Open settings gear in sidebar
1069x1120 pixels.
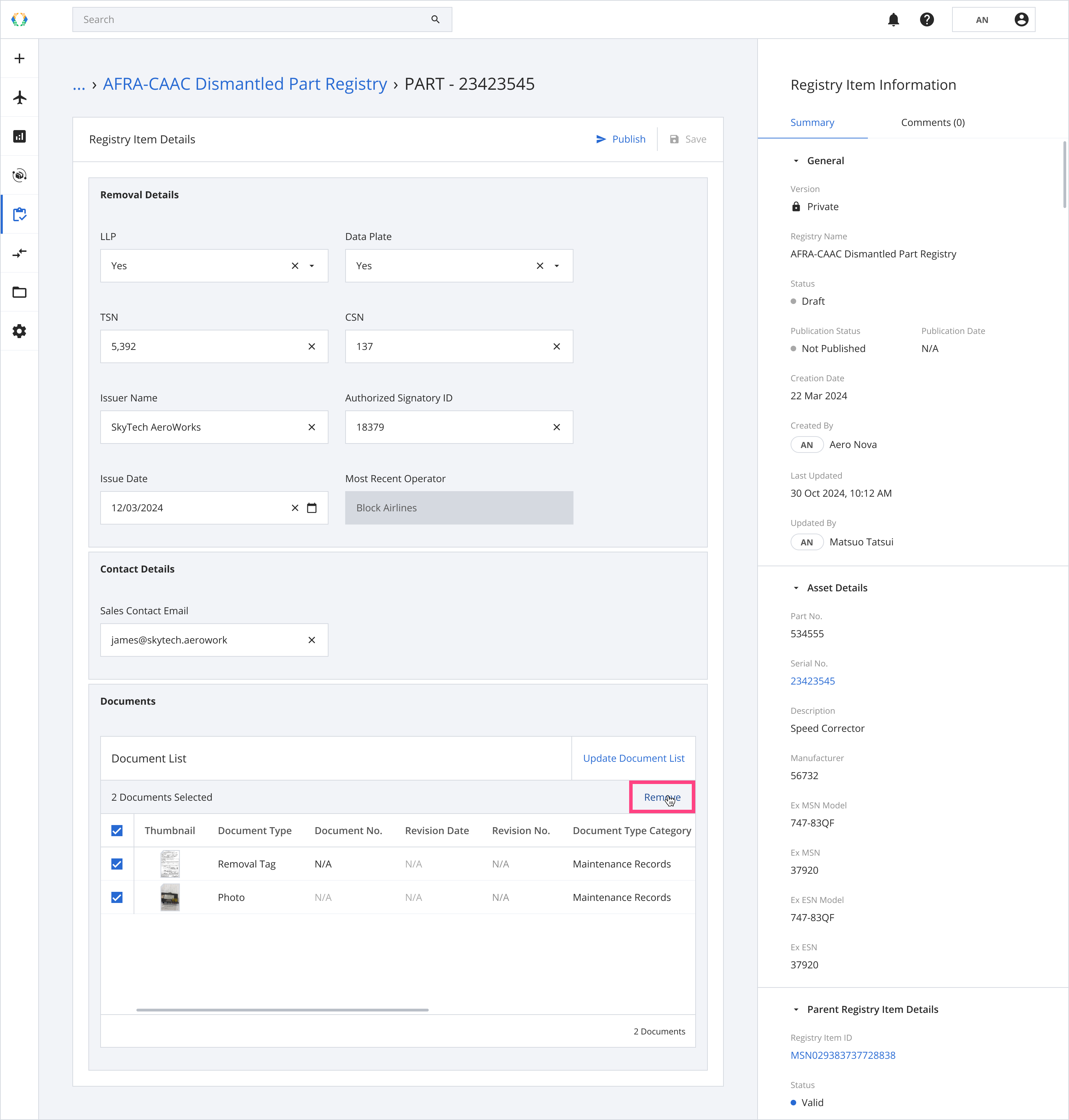[19, 331]
